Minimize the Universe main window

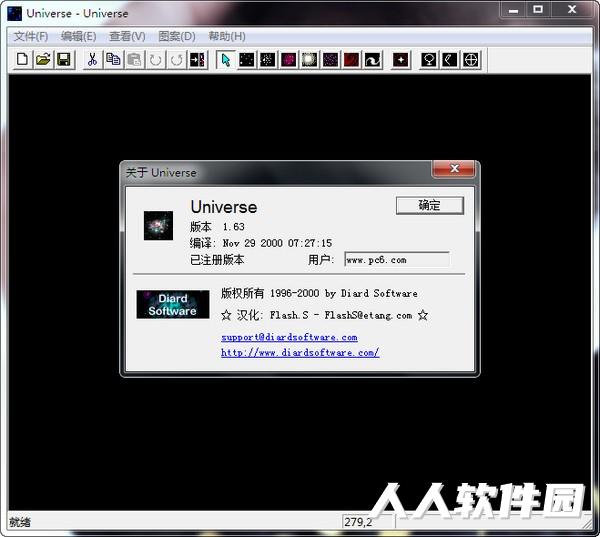[x=514, y=10]
